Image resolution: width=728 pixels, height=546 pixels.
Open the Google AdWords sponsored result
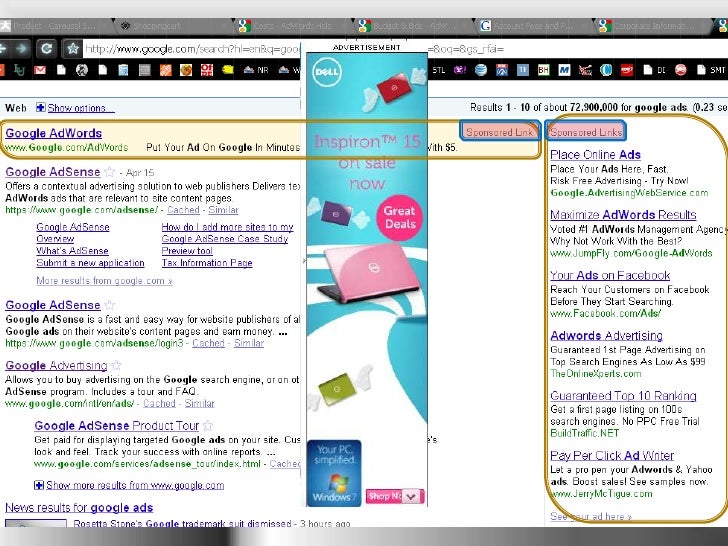pos(53,133)
